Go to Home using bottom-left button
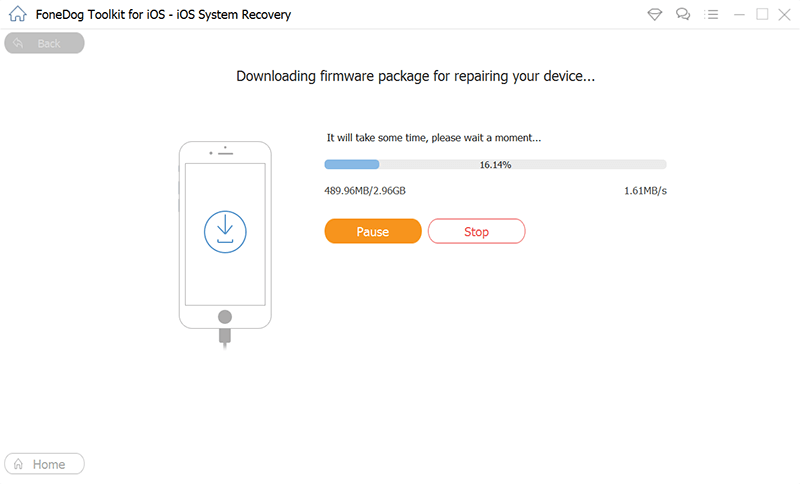Screen dimensions: 800x484 [x=45, y=464]
